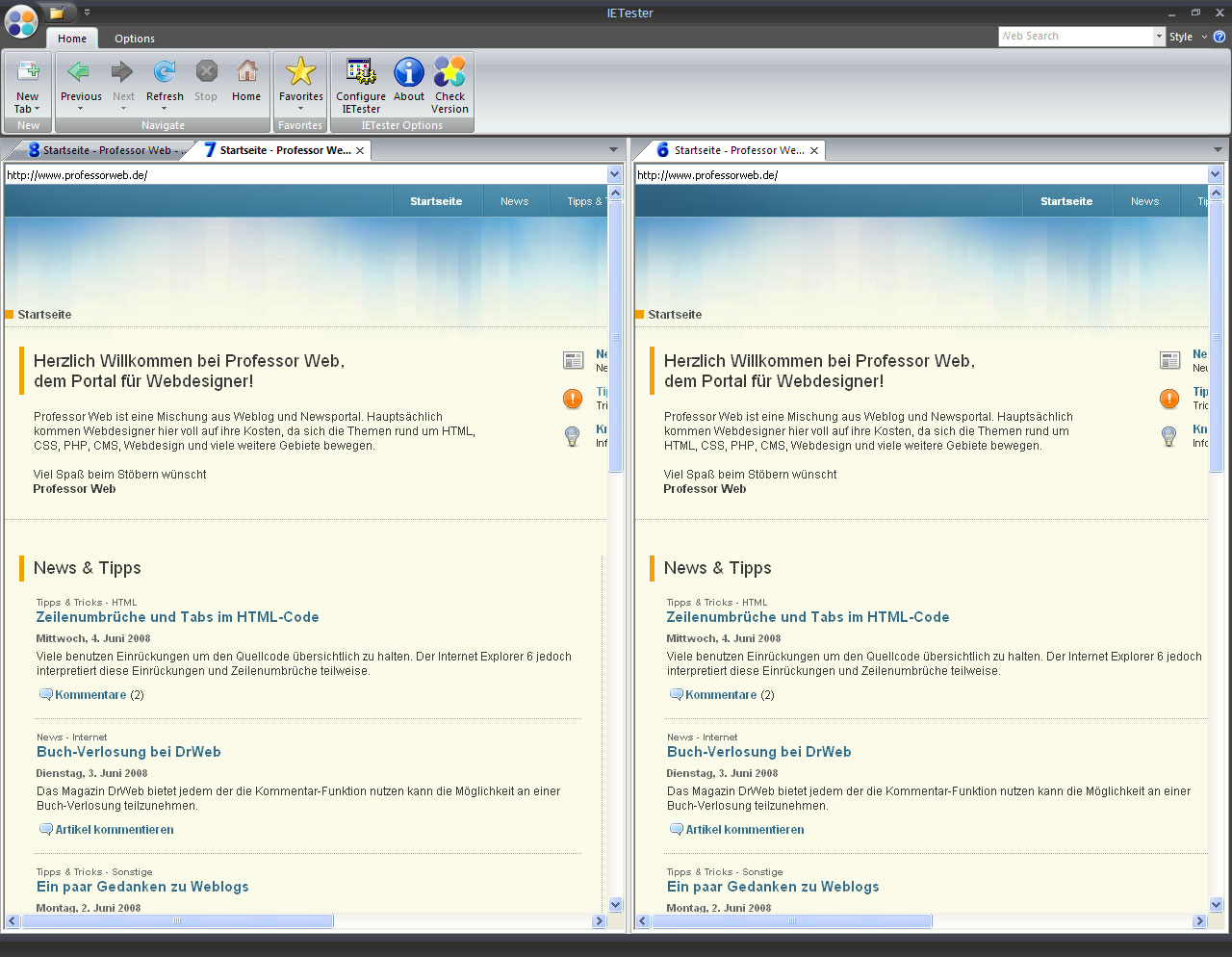1232x957 pixels.
Task: Open 'Ein paar Gedanken zu Weblogs' in the IE6 pane
Action: click(773, 887)
